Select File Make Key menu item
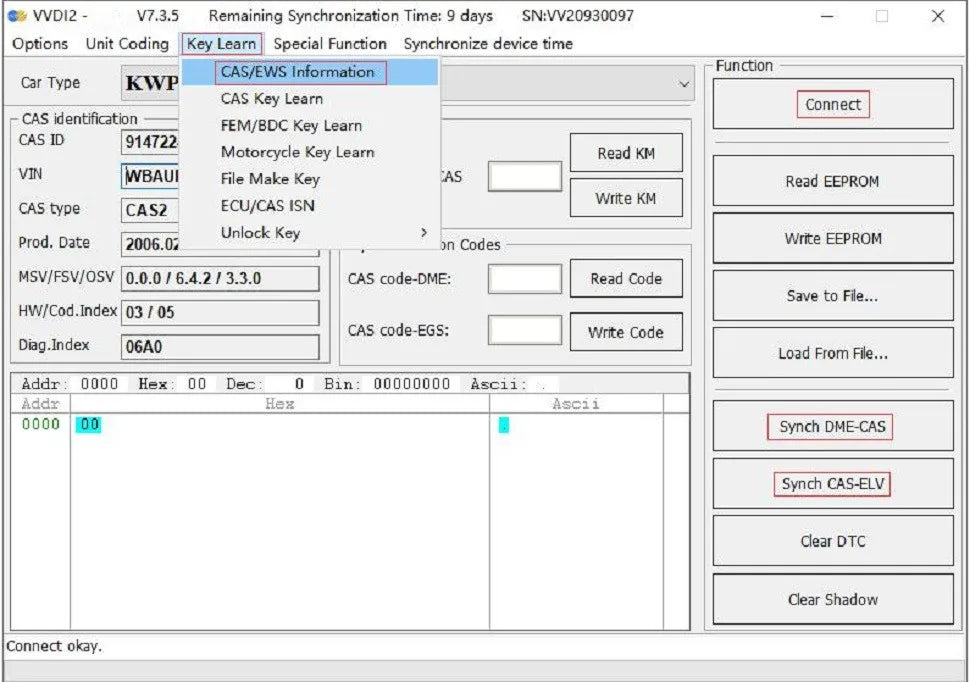Screen dimensions: 970x682 coord(270,179)
